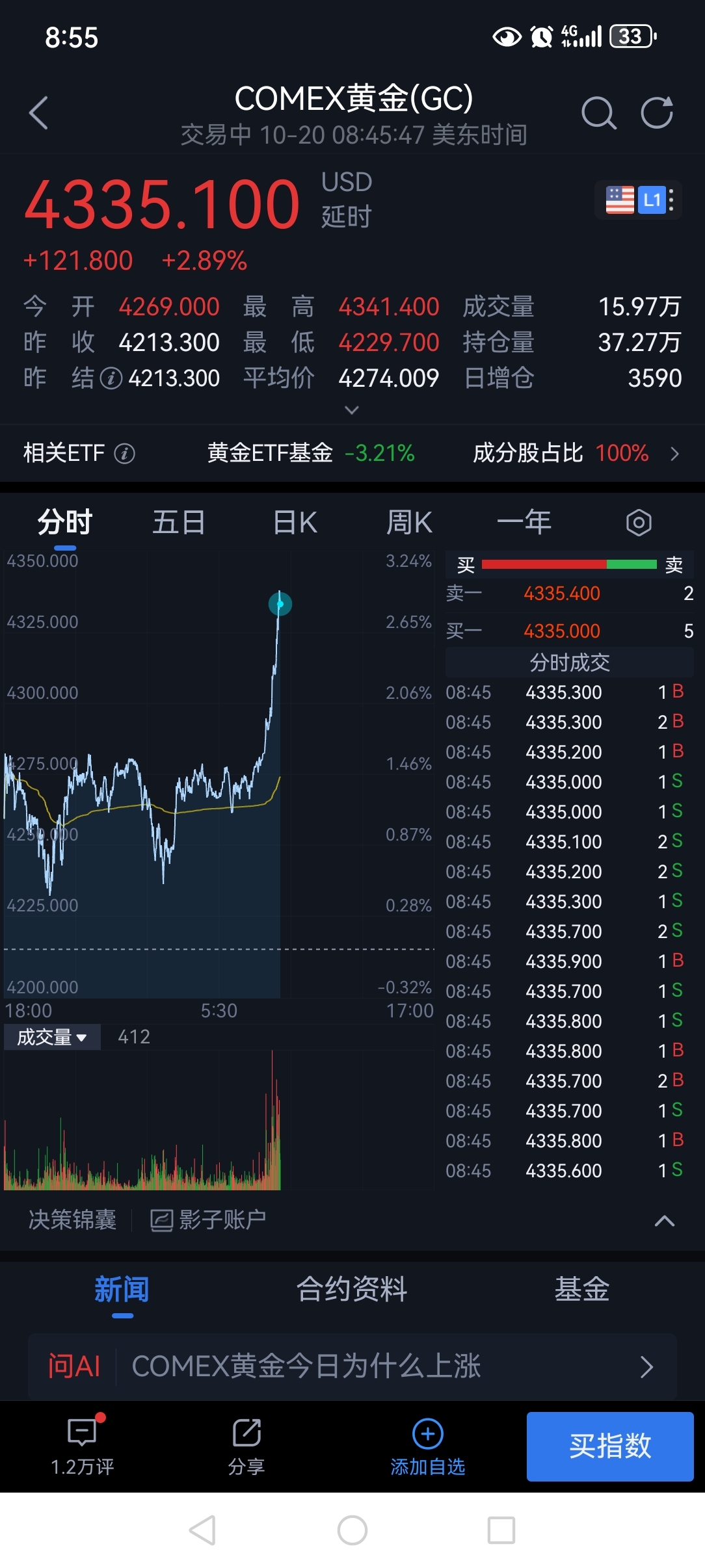Tap the 今开 4269.000 value
705x1568 pixels.
coord(169,307)
